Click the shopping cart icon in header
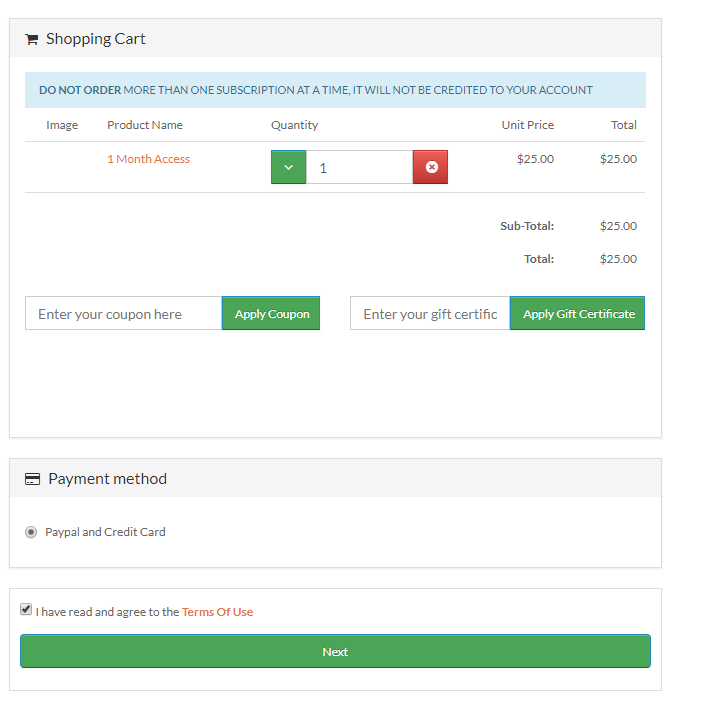The width and height of the screenshot is (708, 712). (x=31, y=40)
